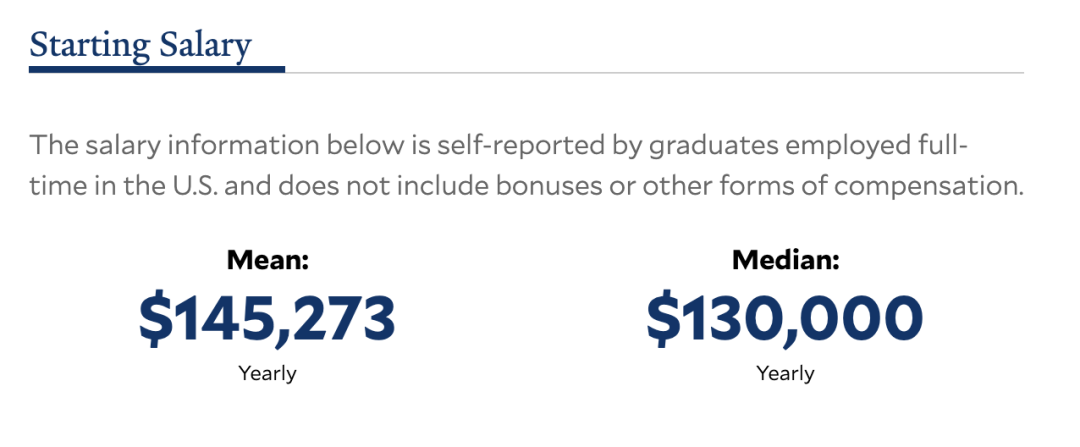Click the dollar sign of the median value

(x=661, y=319)
